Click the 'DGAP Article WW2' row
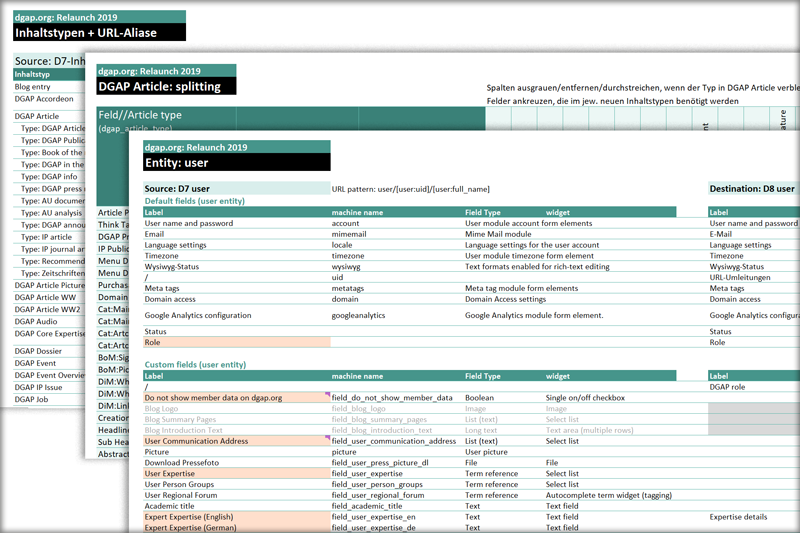 (47, 309)
